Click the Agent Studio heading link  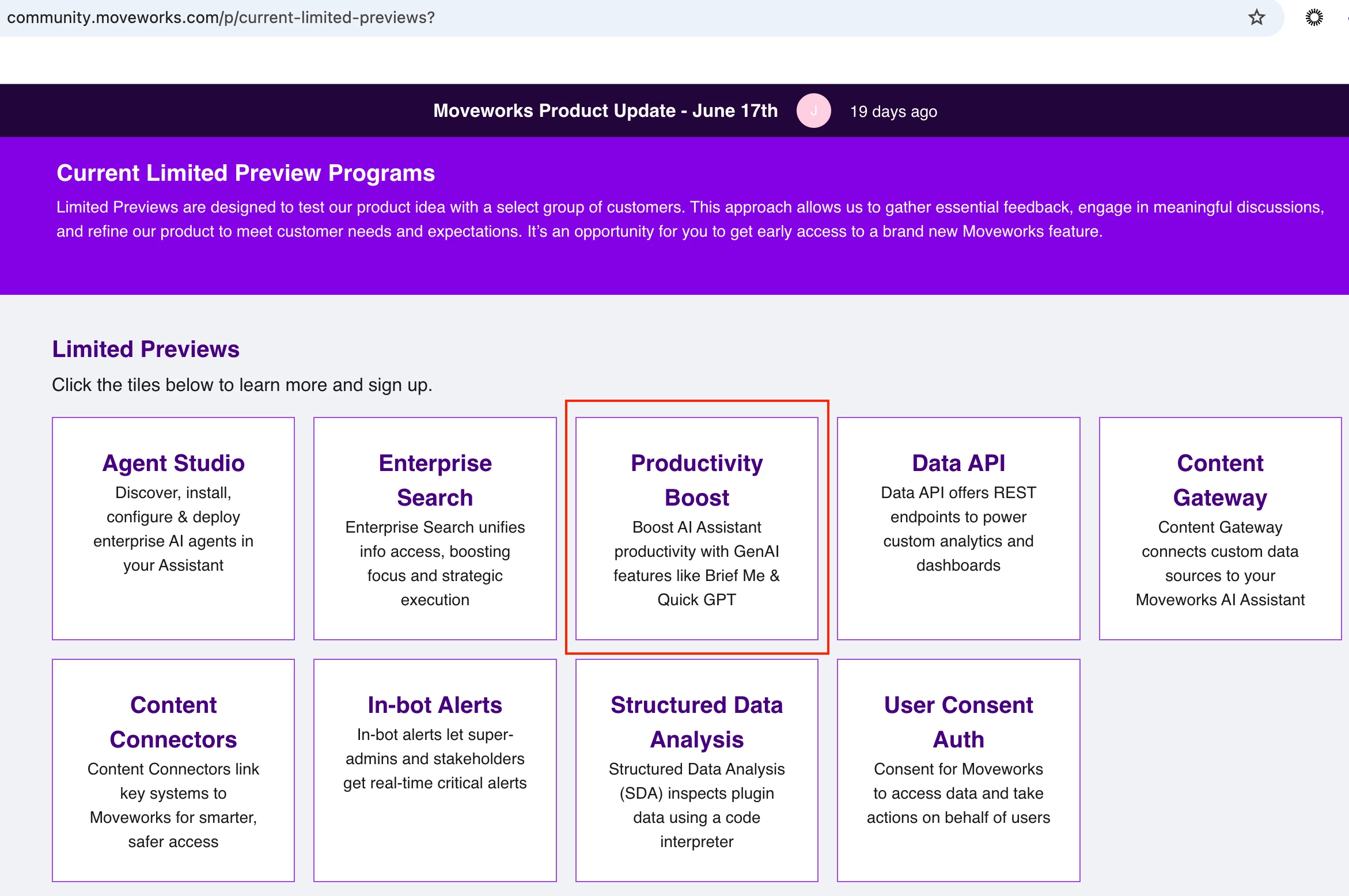click(173, 463)
